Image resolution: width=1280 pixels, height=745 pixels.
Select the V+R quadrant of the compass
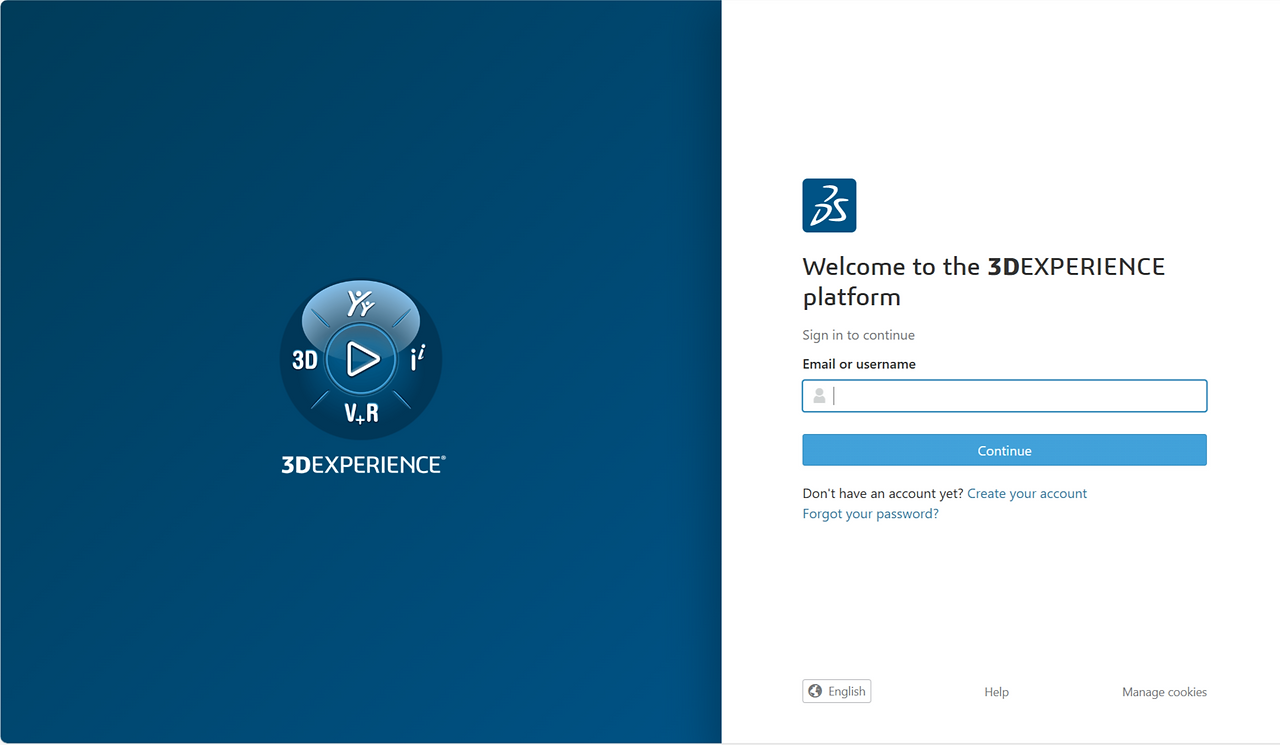pyautogui.click(x=361, y=412)
